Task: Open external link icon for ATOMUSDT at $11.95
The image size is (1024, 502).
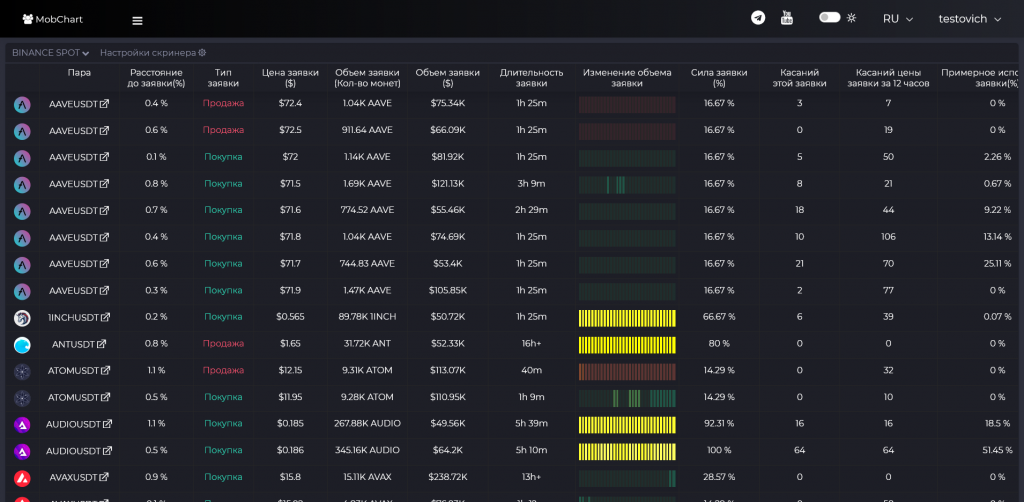Action: coord(106,397)
